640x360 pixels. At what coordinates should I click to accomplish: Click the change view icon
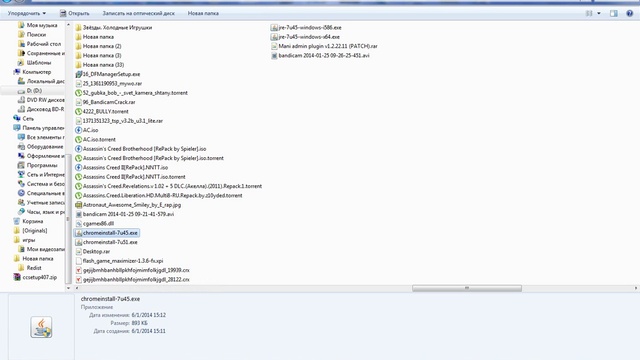pyautogui.click(x=589, y=13)
